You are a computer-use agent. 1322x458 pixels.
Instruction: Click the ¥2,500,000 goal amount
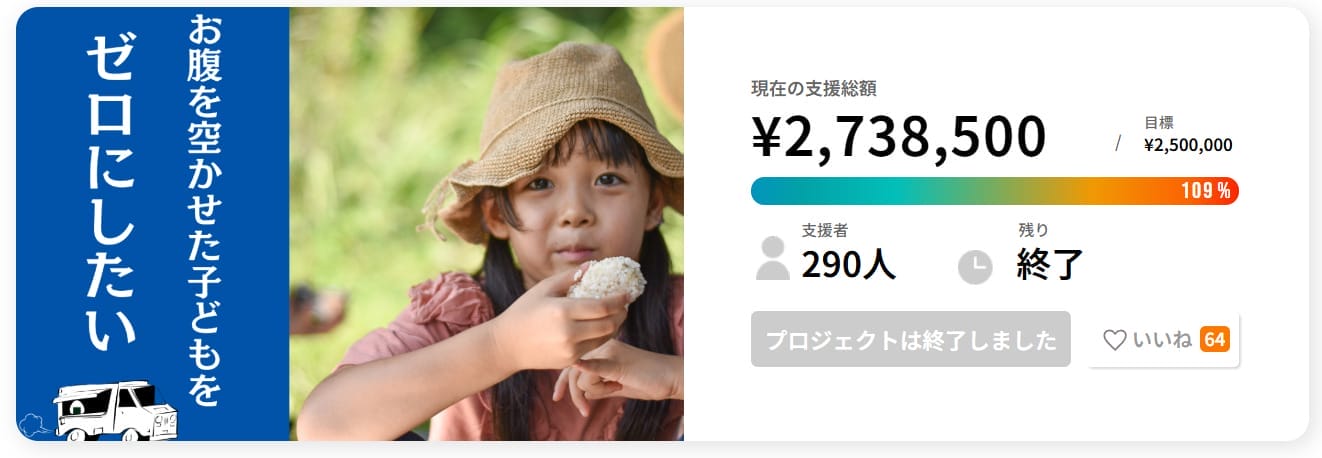point(1188,145)
